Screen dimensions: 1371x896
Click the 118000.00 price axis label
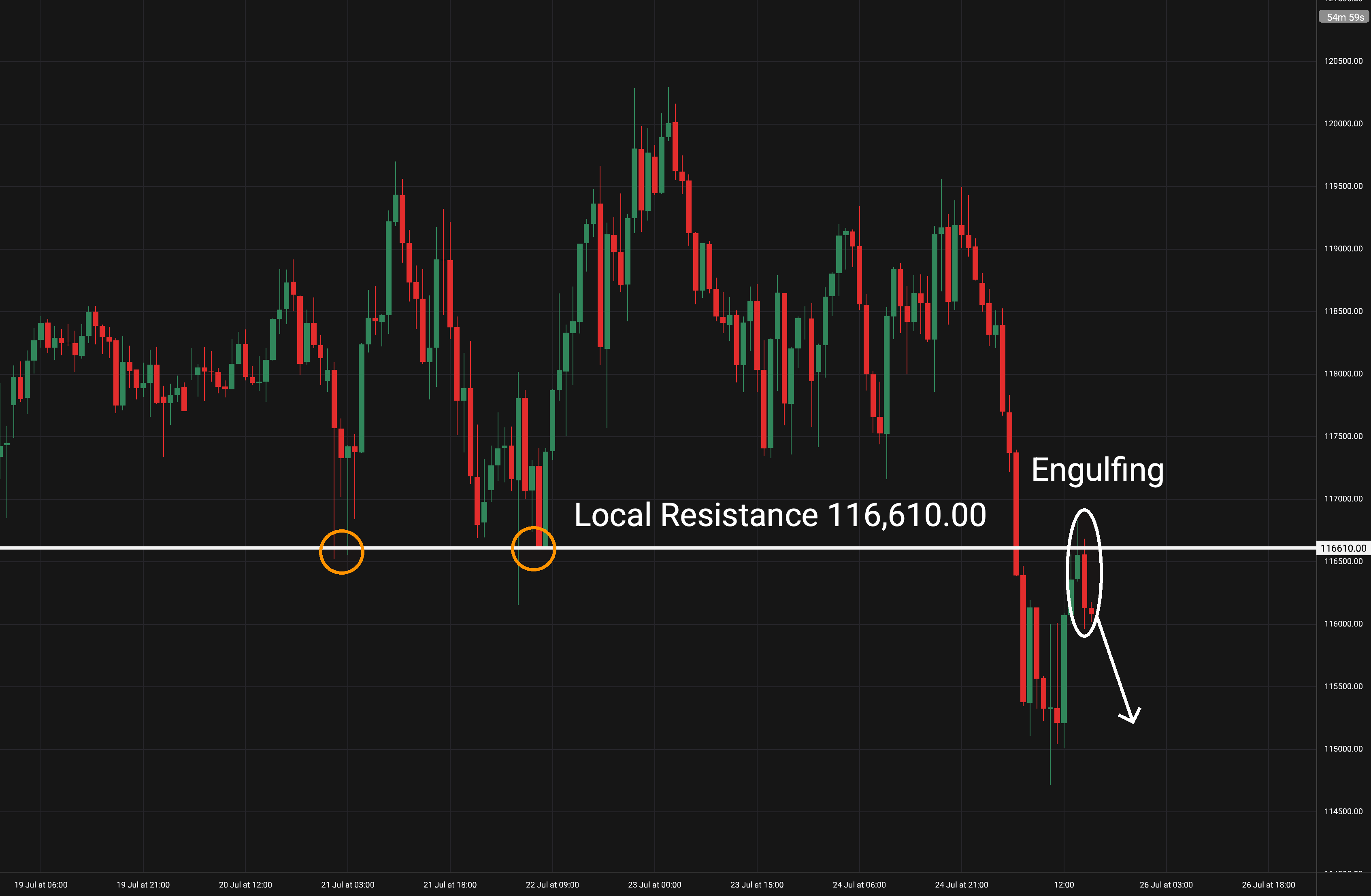pos(1343,374)
